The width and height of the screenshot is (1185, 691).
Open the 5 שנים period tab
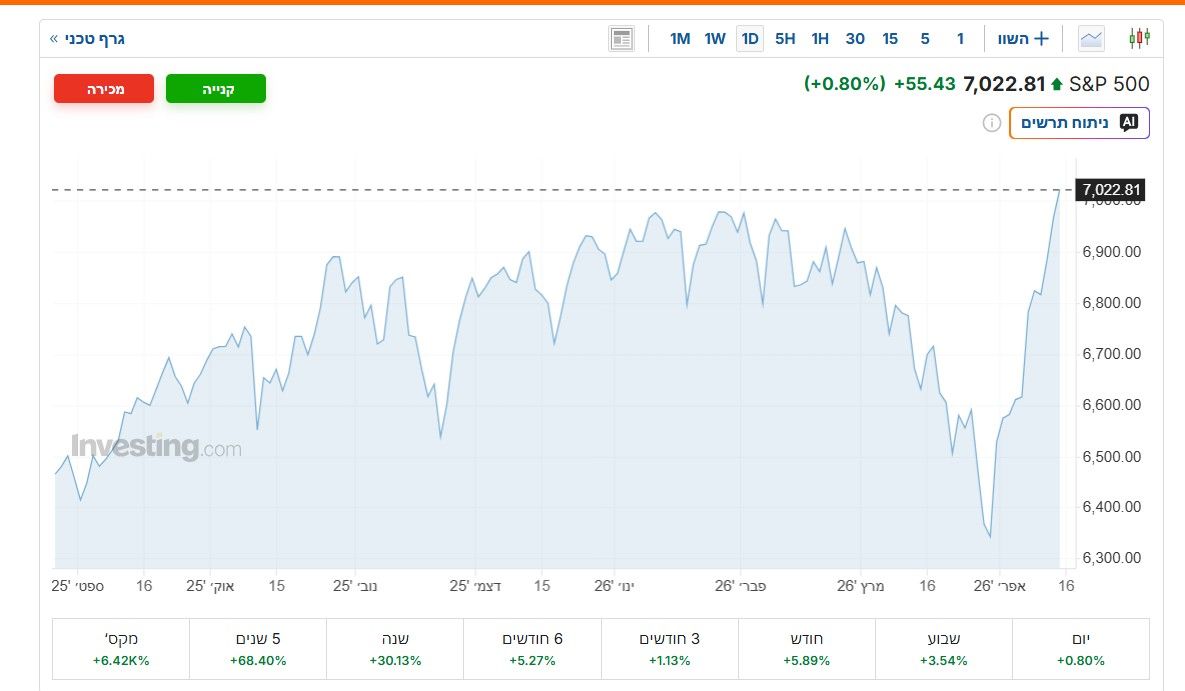tap(258, 649)
